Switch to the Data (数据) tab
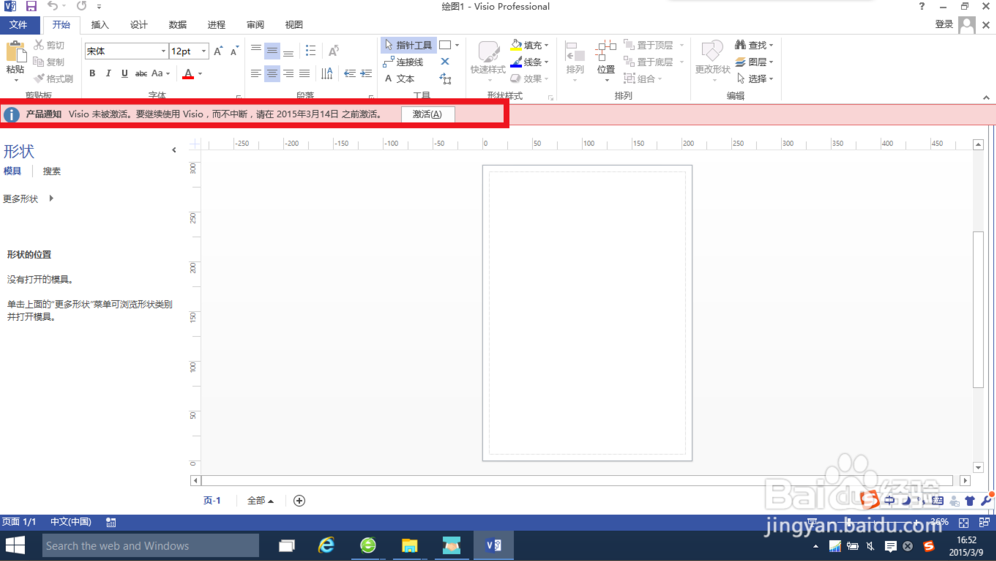996x561 pixels. click(x=177, y=25)
